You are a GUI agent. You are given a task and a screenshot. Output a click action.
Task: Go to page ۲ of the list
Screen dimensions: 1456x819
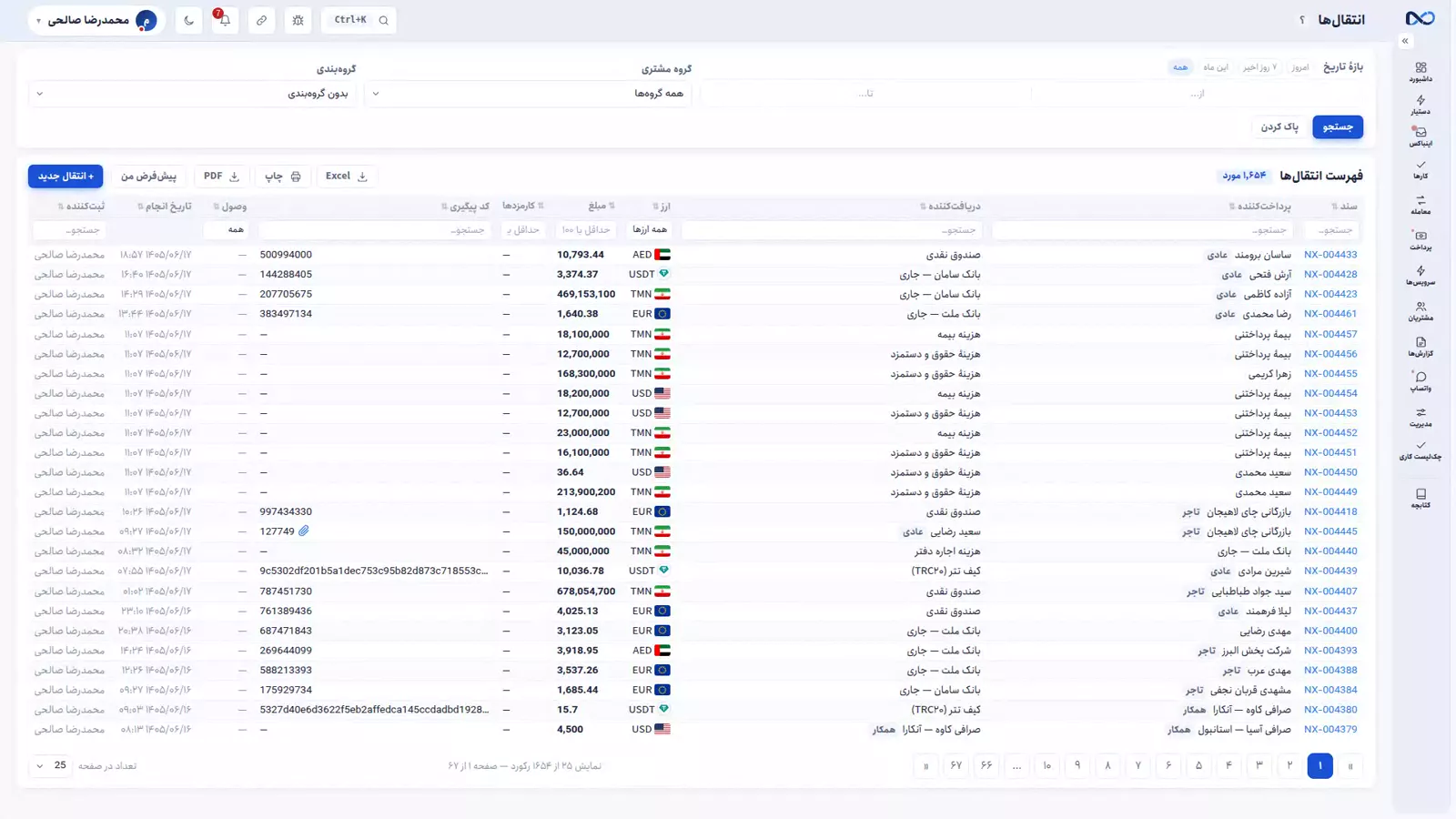click(x=1289, y=765)
